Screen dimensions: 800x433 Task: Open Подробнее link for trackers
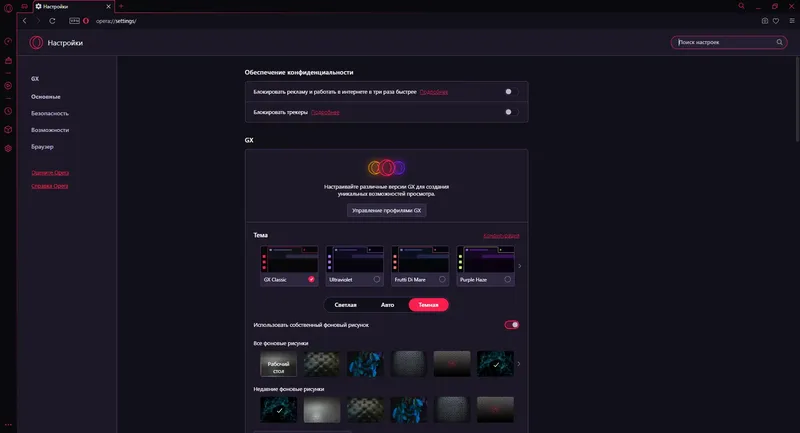pos(325,113)
